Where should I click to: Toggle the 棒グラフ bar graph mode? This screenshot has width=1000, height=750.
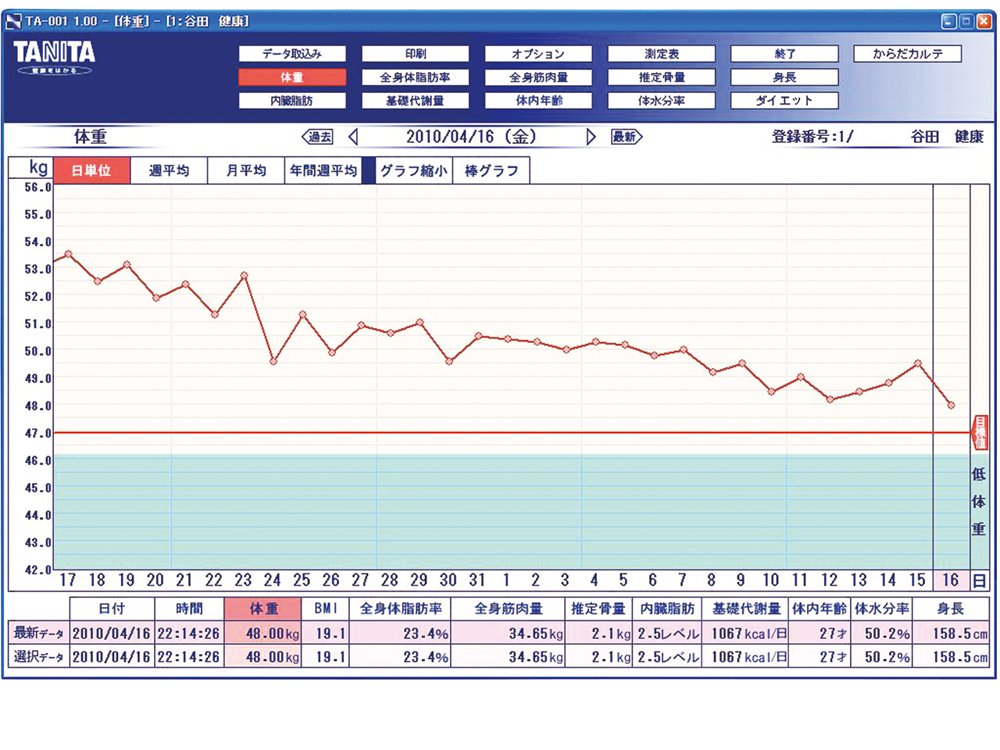click(492, 171)
